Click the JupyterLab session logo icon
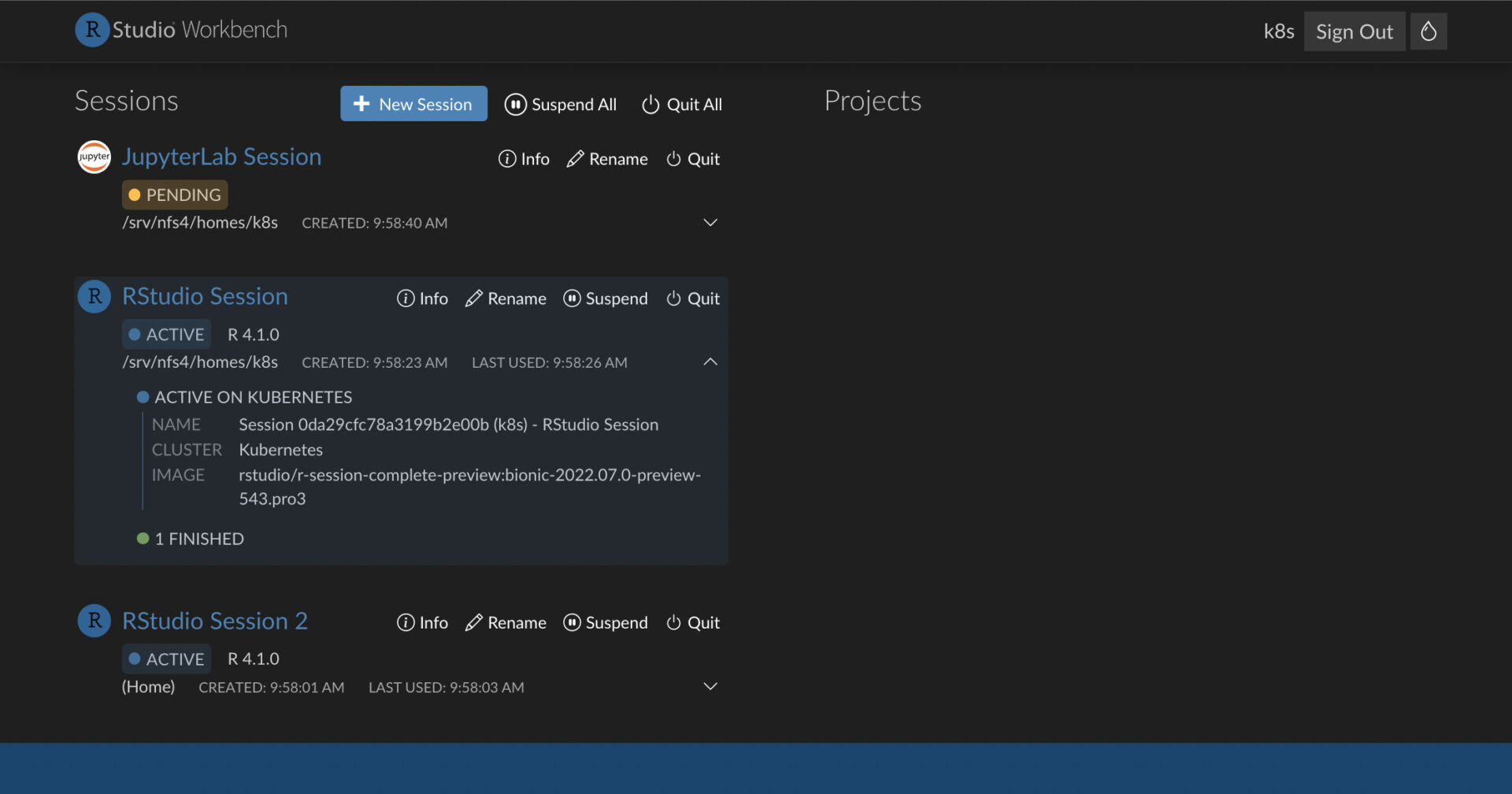 [94, 157]
